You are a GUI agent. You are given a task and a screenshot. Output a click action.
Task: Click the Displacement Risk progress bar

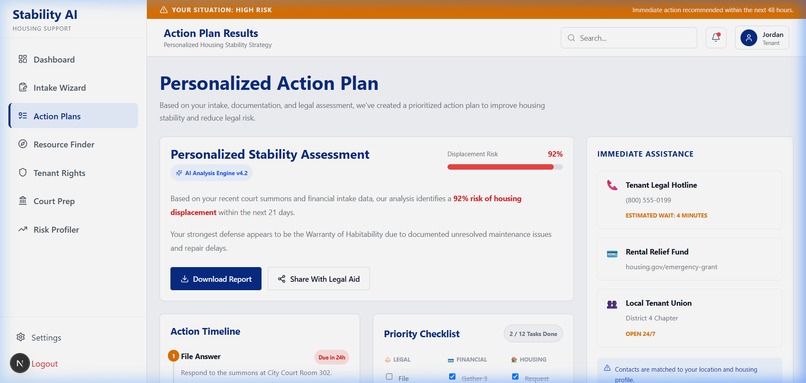(x=505, y=167)
